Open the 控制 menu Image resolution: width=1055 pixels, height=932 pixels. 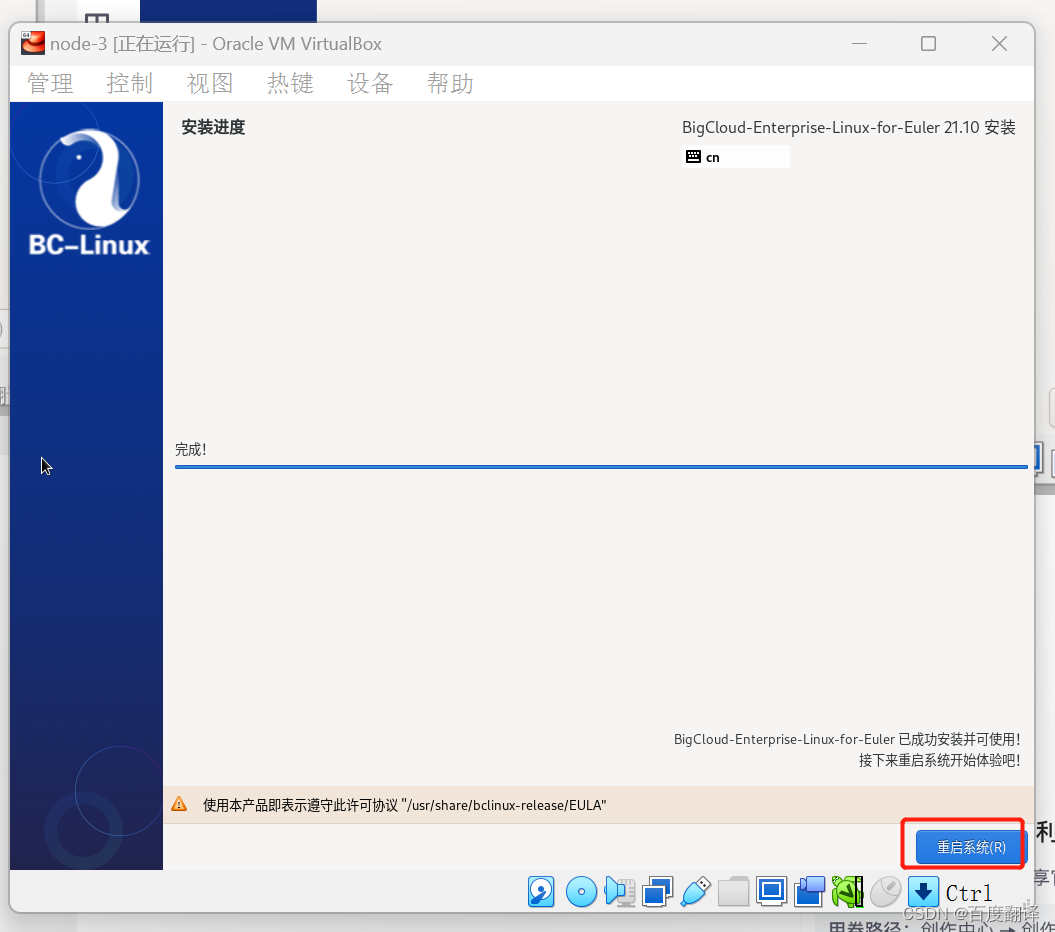click(x=129, y=84)
